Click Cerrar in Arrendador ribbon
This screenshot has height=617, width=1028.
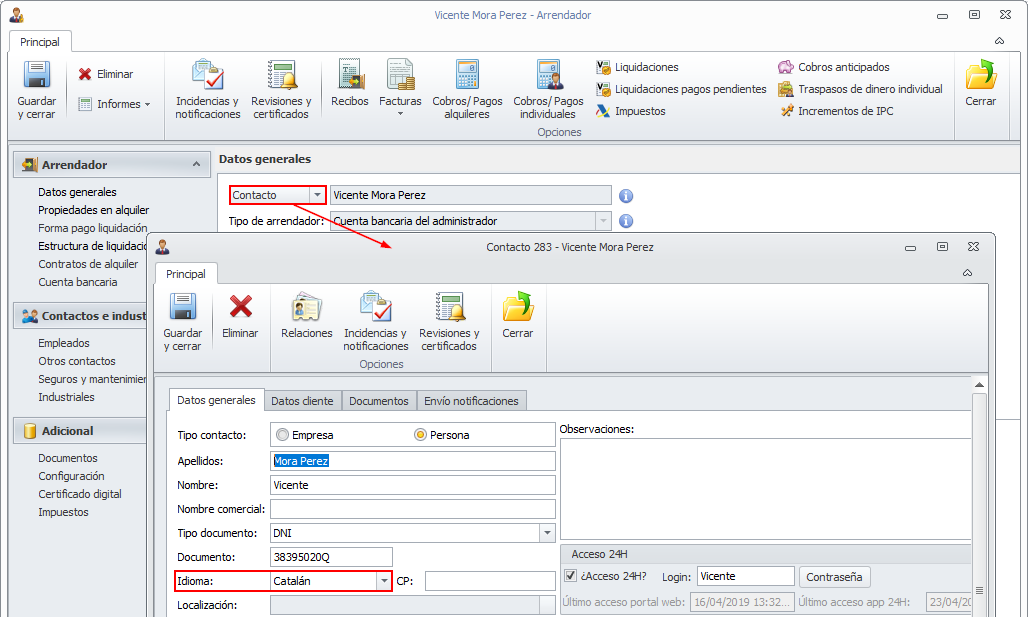[x=980, y=83]
